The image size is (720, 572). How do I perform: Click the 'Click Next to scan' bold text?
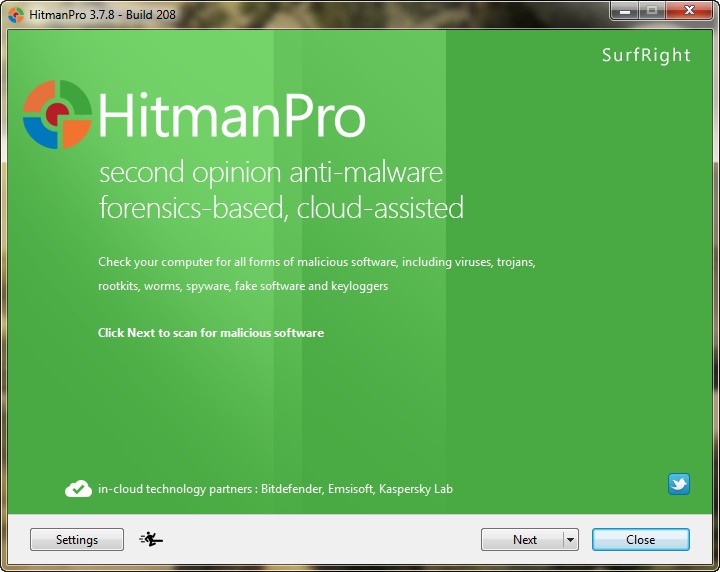pos(211,333)
